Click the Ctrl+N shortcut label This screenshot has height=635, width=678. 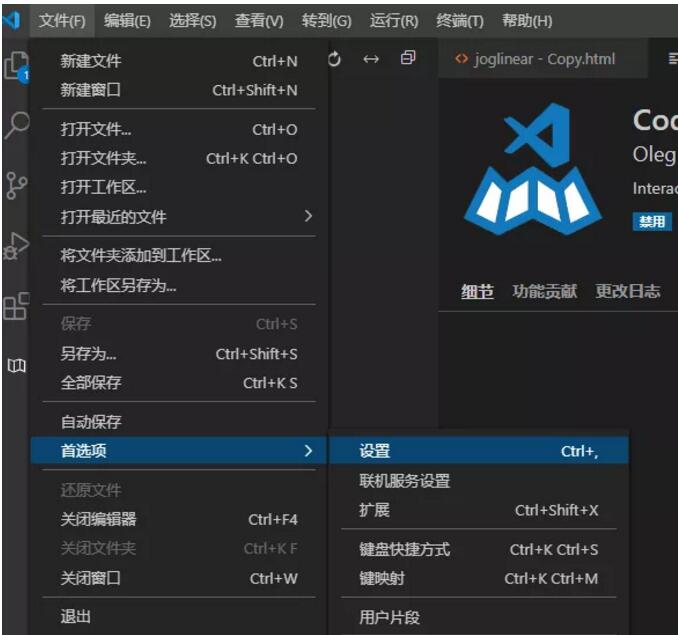click(275, 61)
